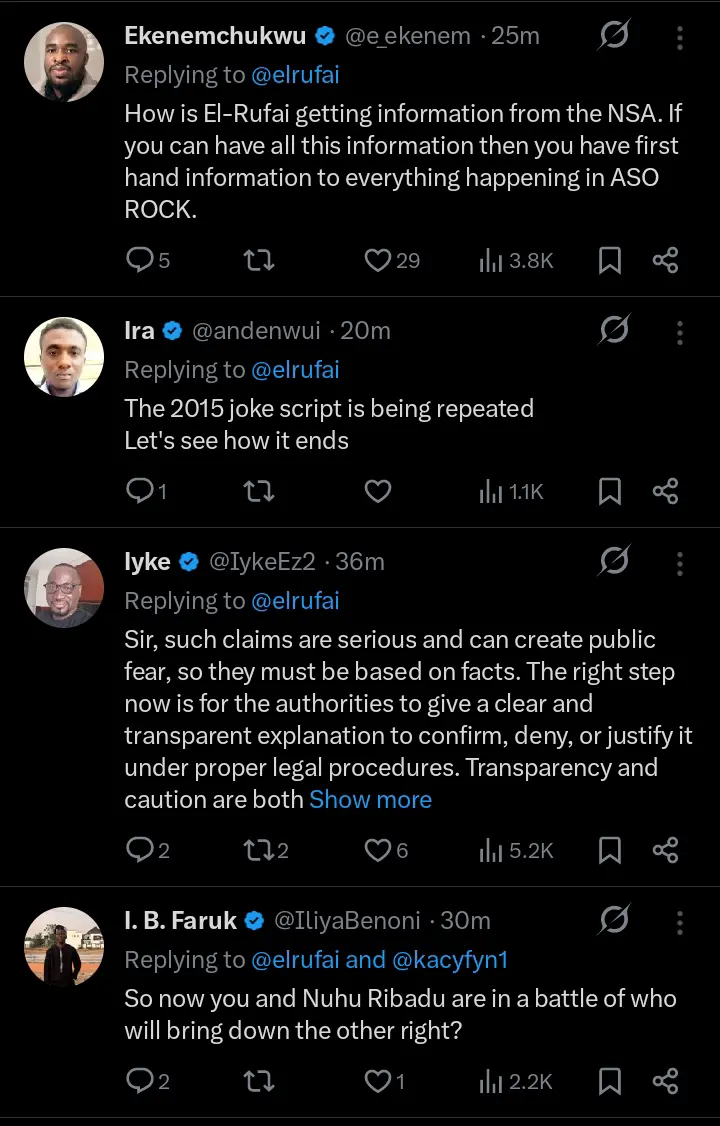This screenshot has height=1126, width=720.
Task: Open more options menu on Ekenemchukwu's tweet
Action: [680, 38]
